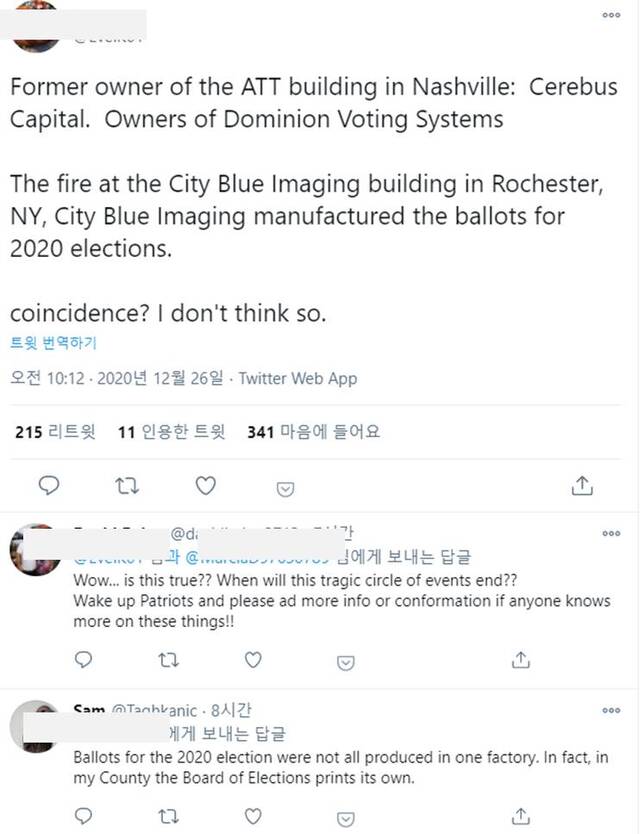The height and width of the screenshot is (834, 640).
Task: Open the three-dot menu on the main tweet
Action: click(609, 15)
